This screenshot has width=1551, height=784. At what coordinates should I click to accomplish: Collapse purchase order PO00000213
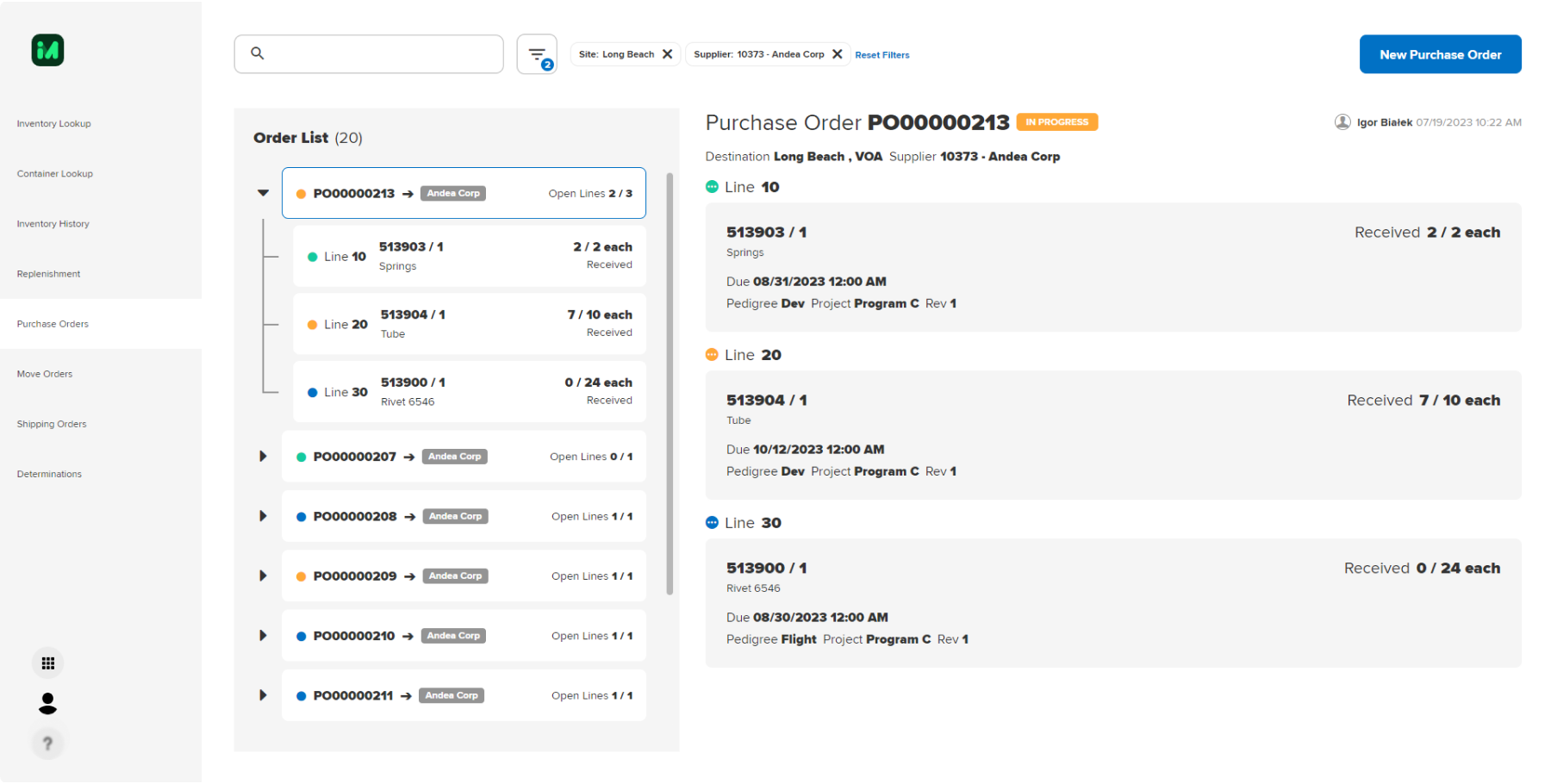point(264,193)
